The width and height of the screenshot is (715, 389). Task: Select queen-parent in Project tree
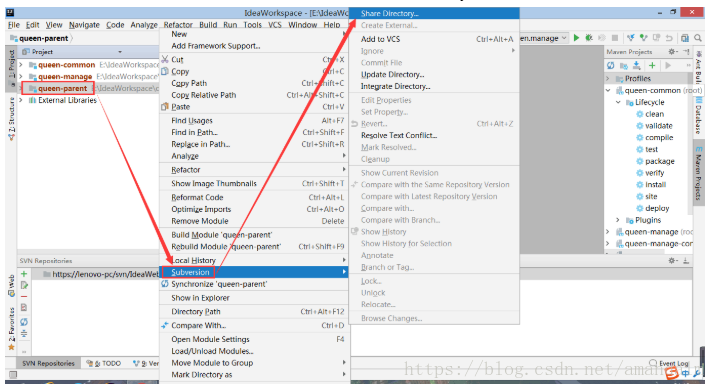coord(62,88)
